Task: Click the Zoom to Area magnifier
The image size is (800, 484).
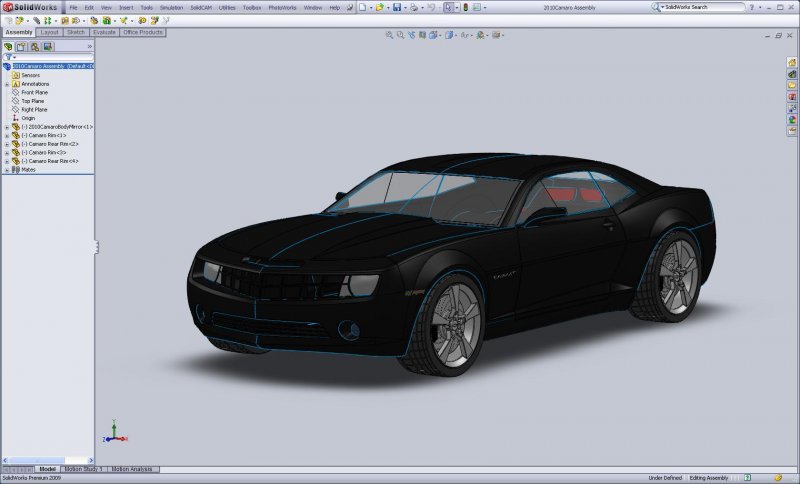Action: click(x=401, y=35)
